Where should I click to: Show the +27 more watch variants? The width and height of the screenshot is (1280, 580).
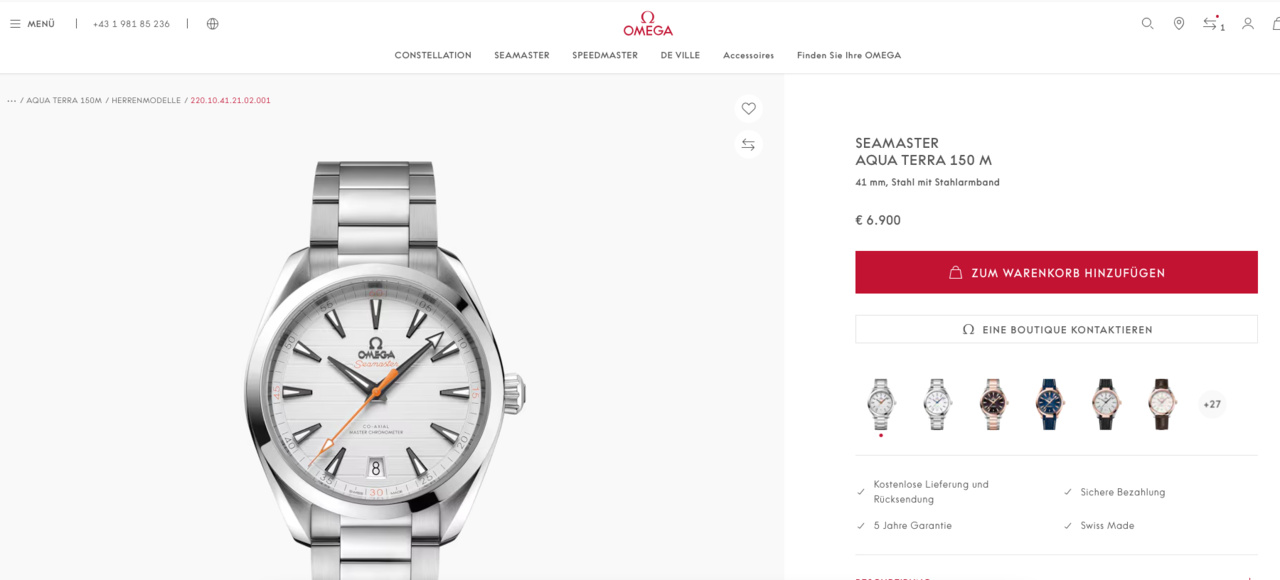(1212, 404)
